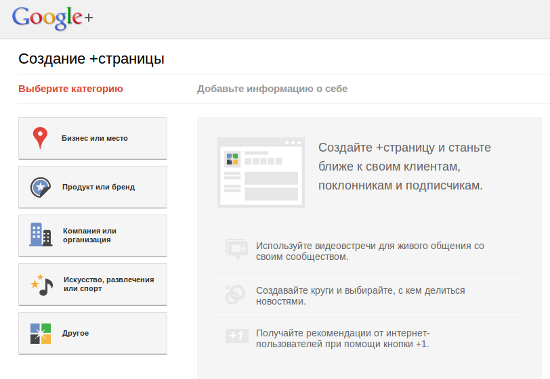The width and height of the screenshot is (550, 379).
Task: Click the Создавайте круги description text
Action: click(361, 296)
